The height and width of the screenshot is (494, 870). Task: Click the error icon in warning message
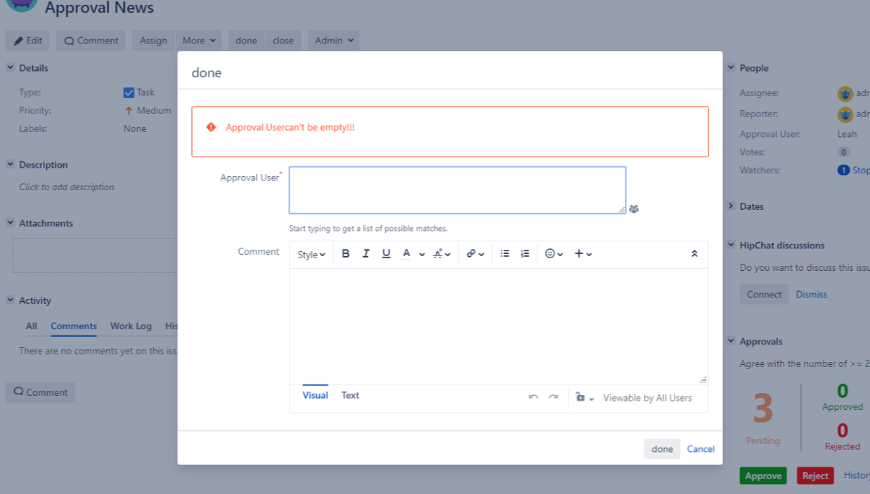pyautogui.click(x=211, y=127)
